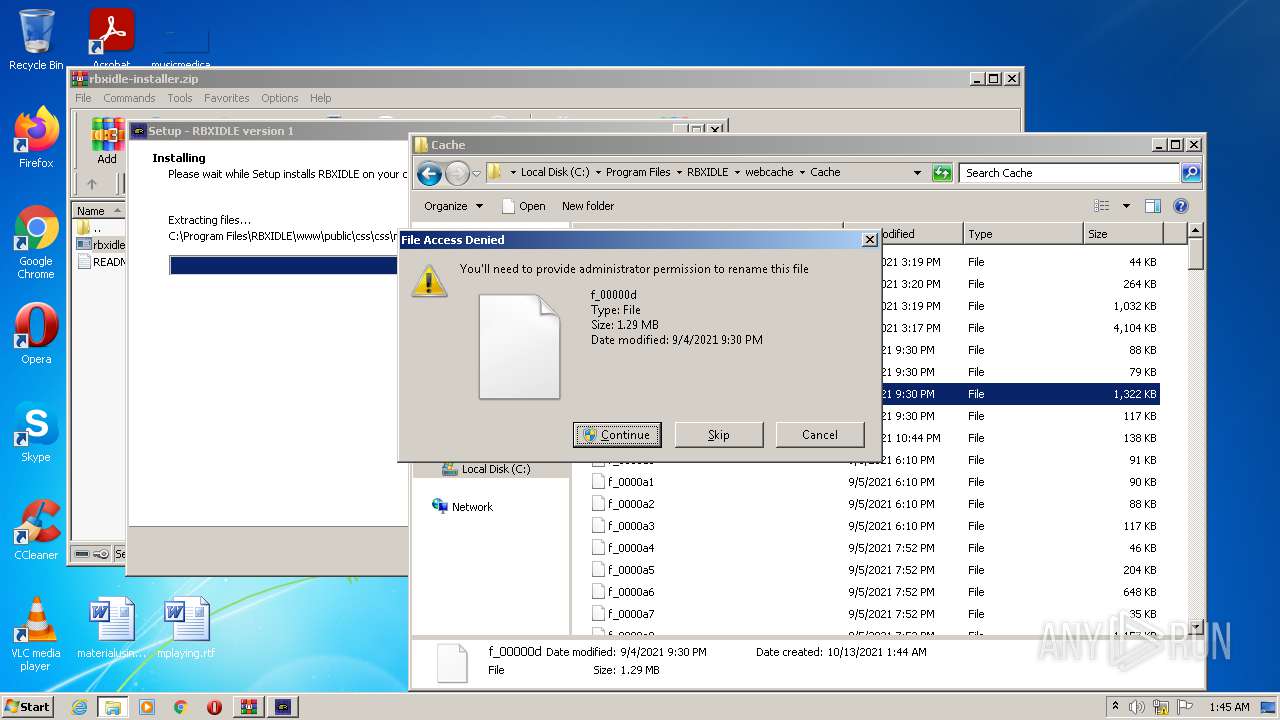This screenshot has height=720, width=1280.
Task: Open the WinRAR Tools menu
Action: click(x=180, y=98)
